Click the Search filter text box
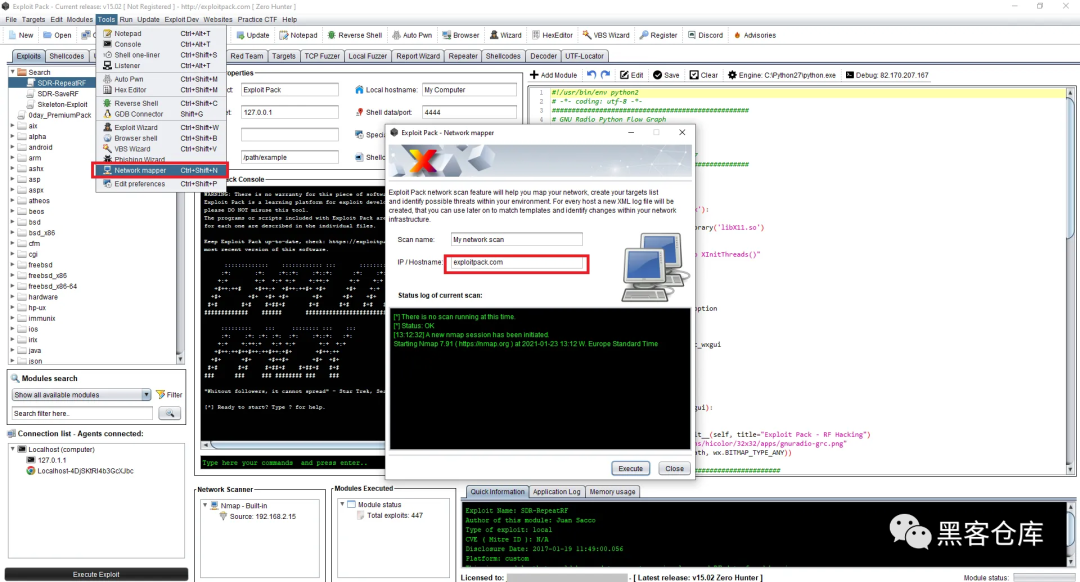Image resolution: width=1080 pixels, height=582 pixels. click(x=82, y=413)
